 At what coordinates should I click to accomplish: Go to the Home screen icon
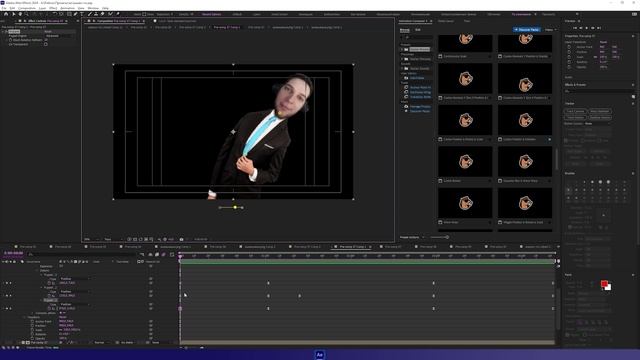(6, 14)
